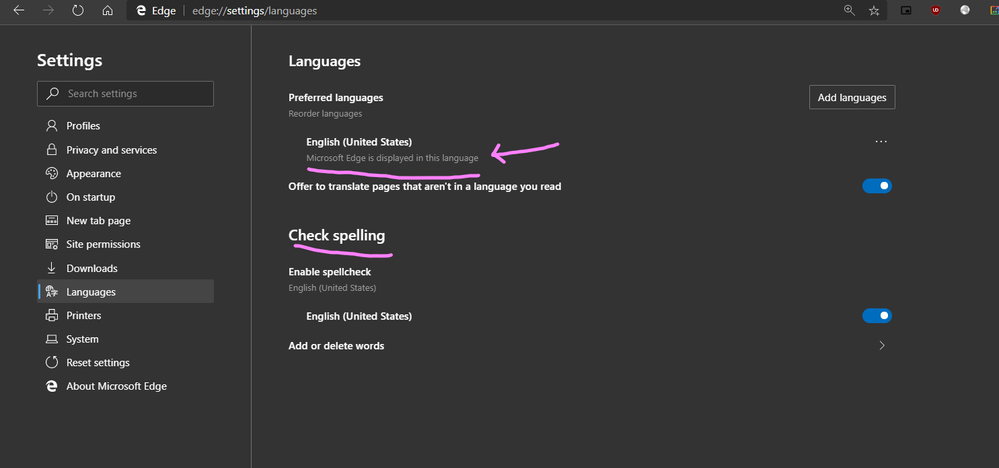999x468 pixels.
Task: Turn off offer to translate pages toggle
Action: pyautogui.click(x=877, y=186)
